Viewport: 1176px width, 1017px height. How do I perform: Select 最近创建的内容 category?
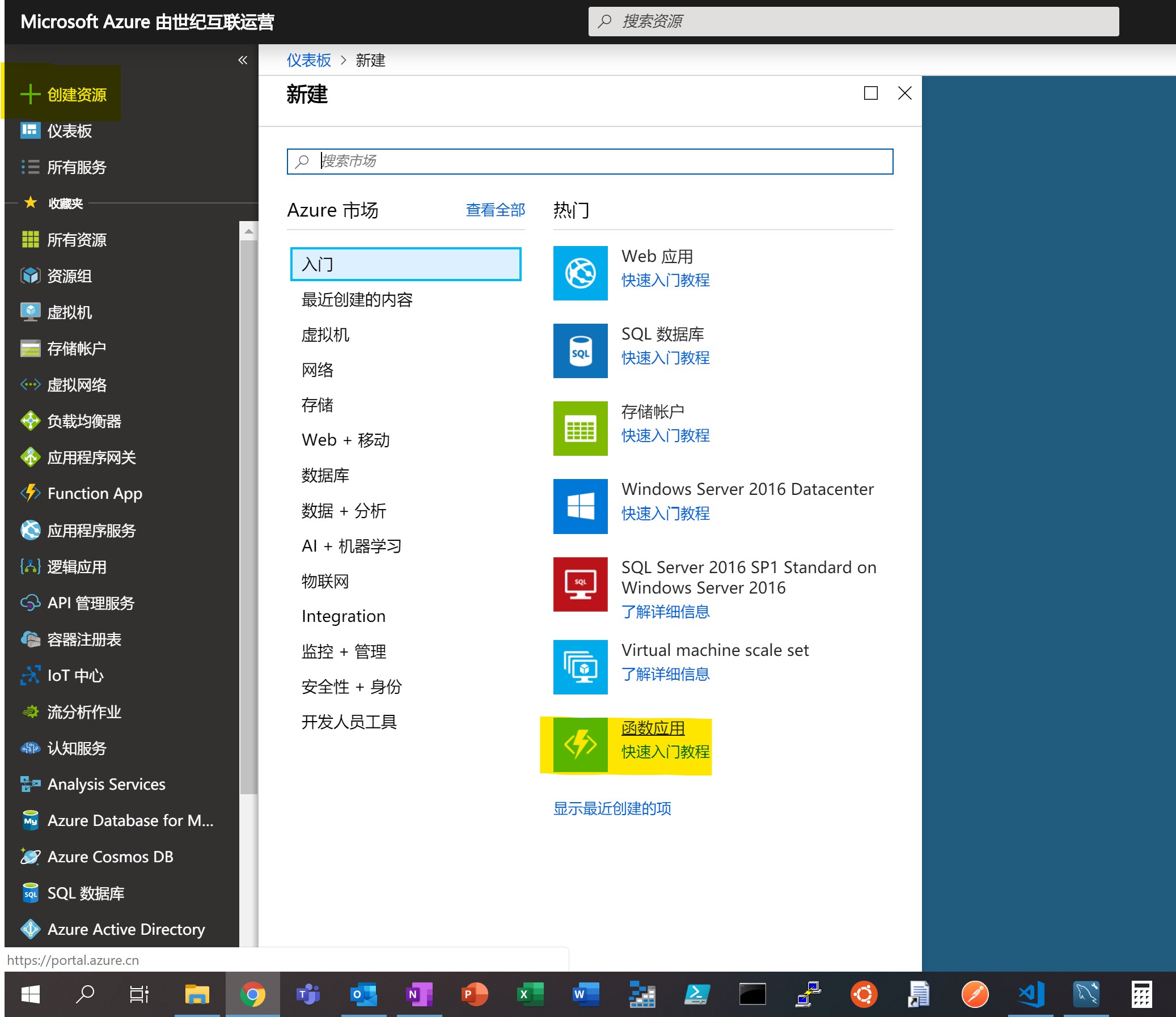[x=357, y=300]
